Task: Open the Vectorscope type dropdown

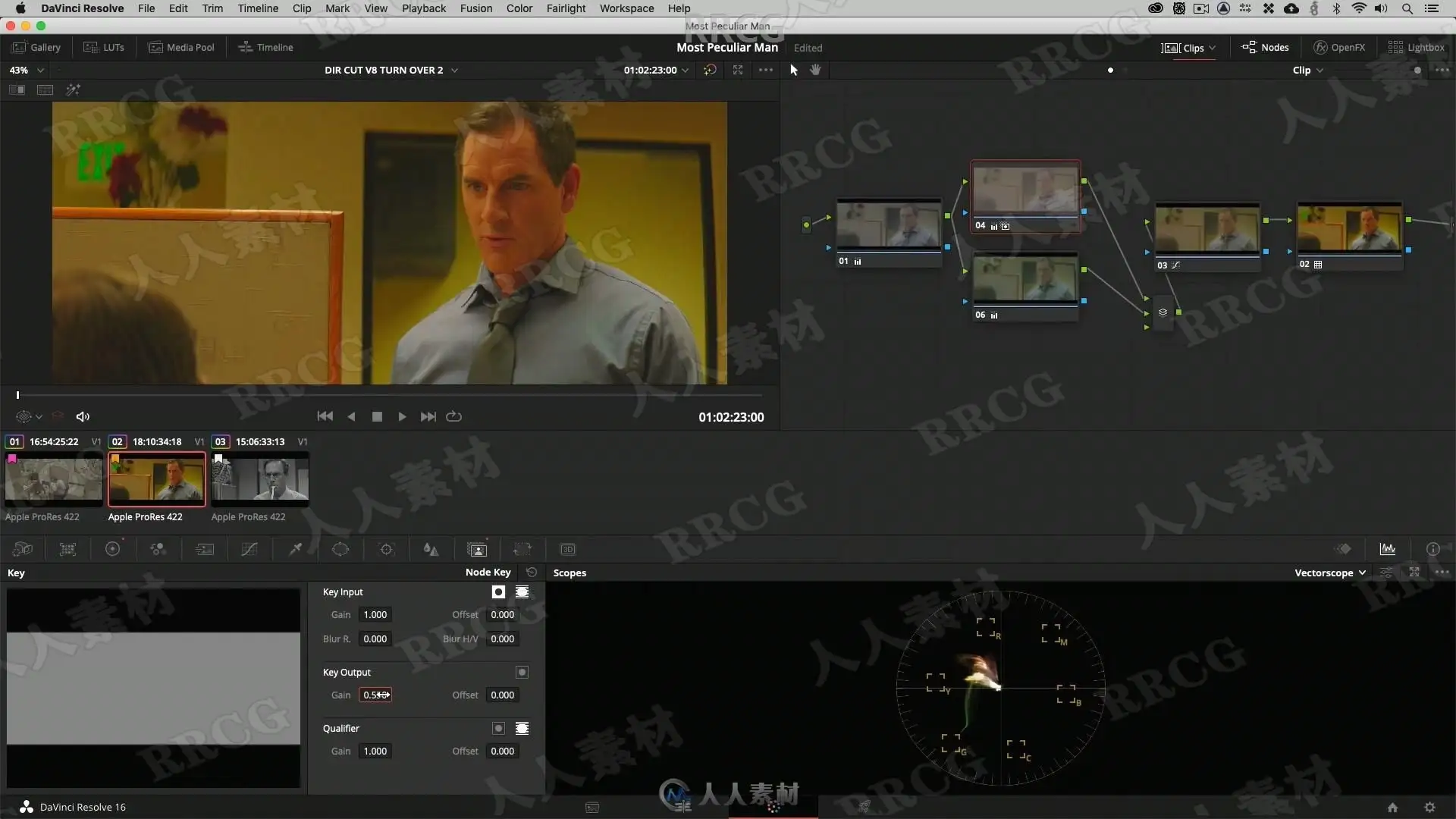Action: pyautogui.click(x=1330, y=573)
